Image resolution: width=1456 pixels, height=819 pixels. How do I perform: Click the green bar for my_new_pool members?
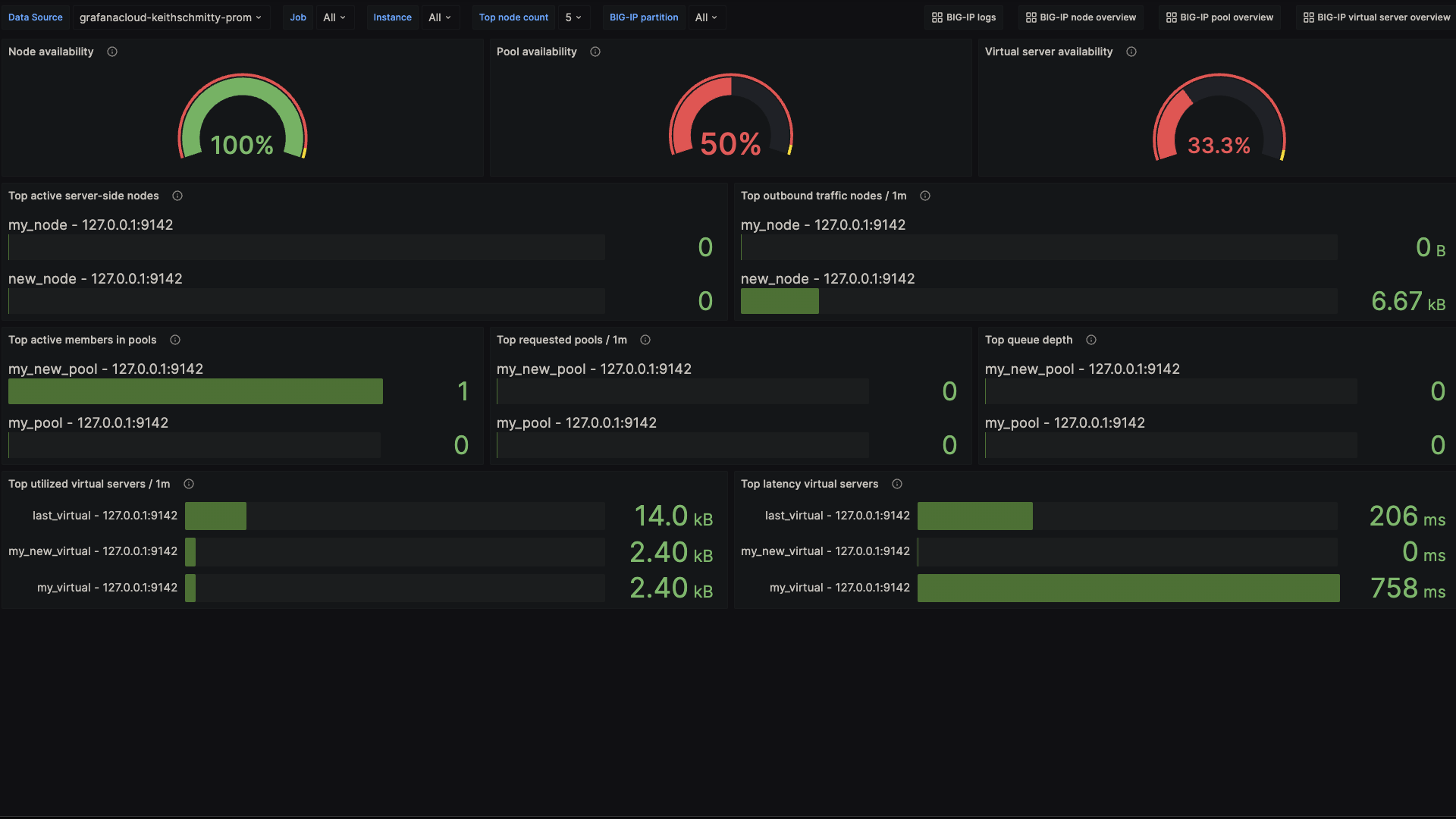195,391
